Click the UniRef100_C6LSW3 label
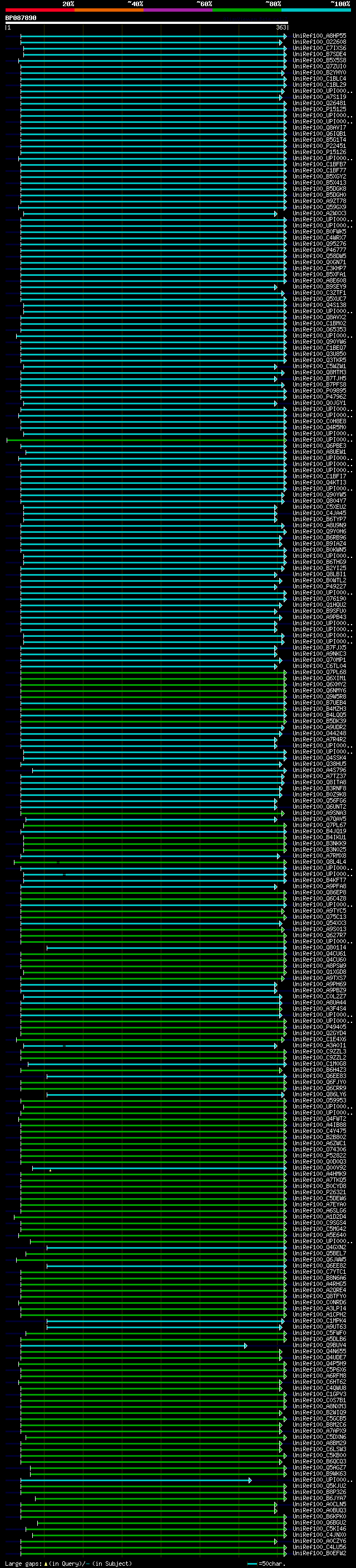 coord(319,1449)
